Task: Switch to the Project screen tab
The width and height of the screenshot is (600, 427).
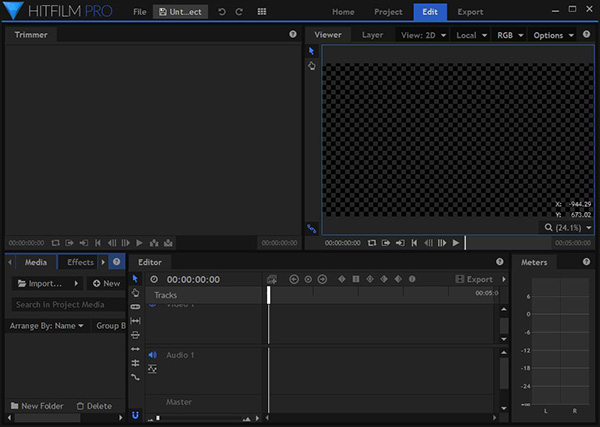Action: 388,12
